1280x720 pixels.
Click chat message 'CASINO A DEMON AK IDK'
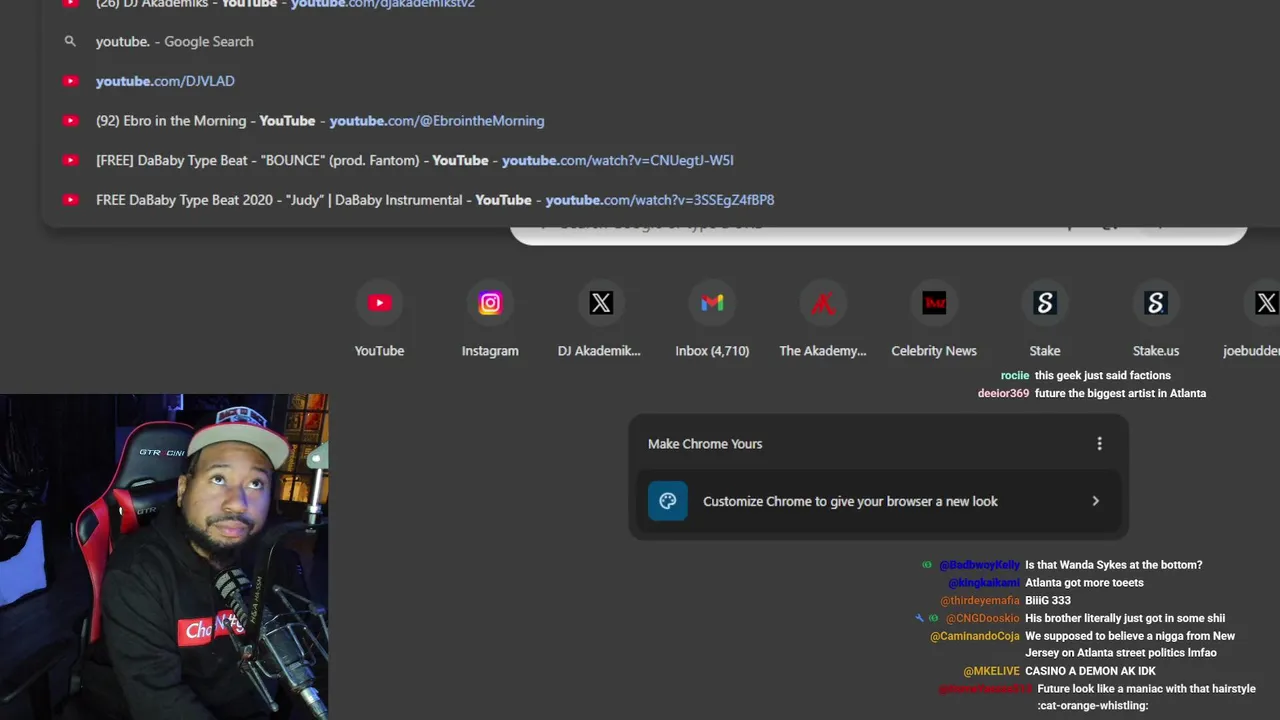pyautogui.click(x=1090, y=671)
